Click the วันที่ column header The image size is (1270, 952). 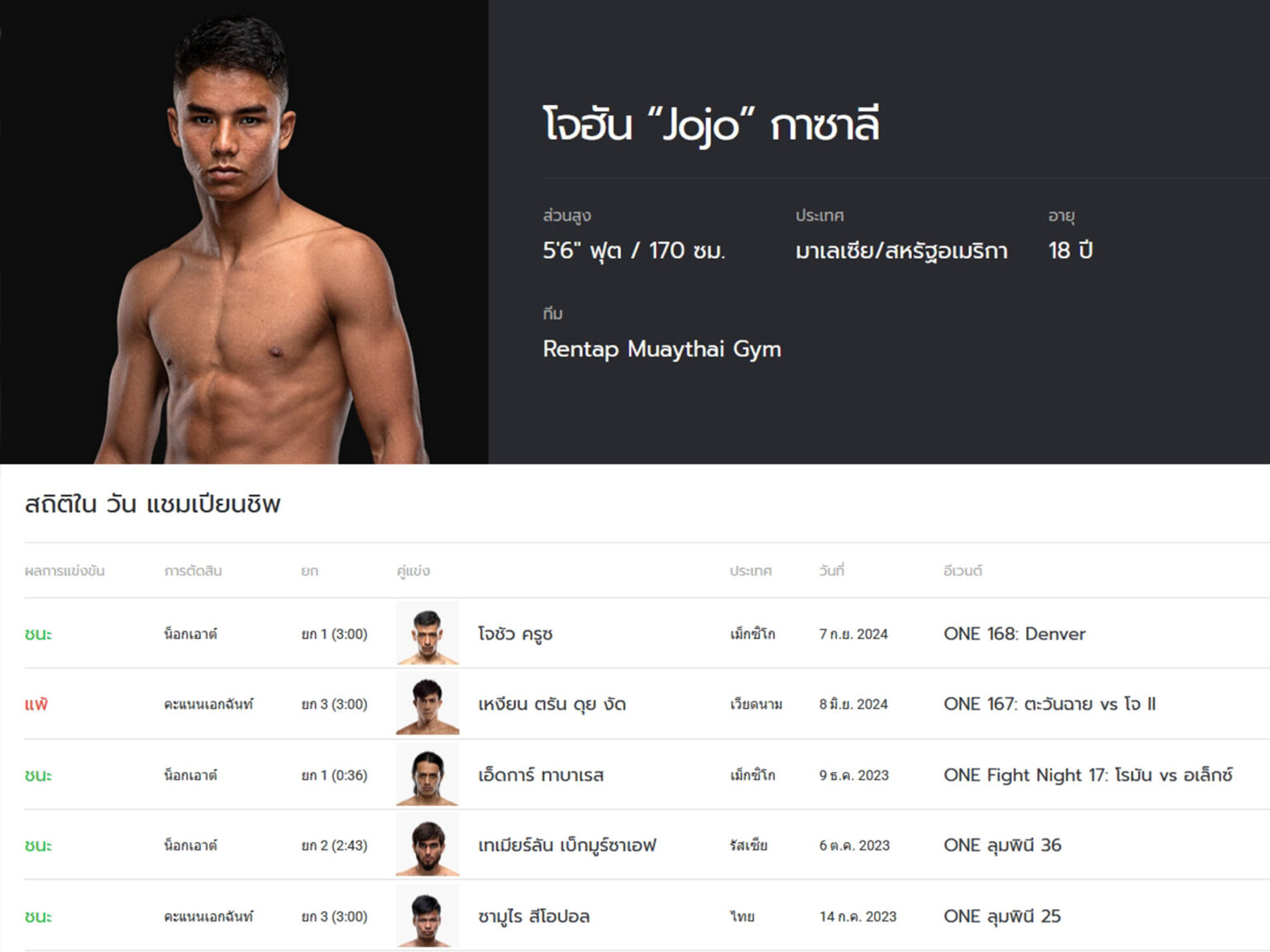[x=832, y=571]
